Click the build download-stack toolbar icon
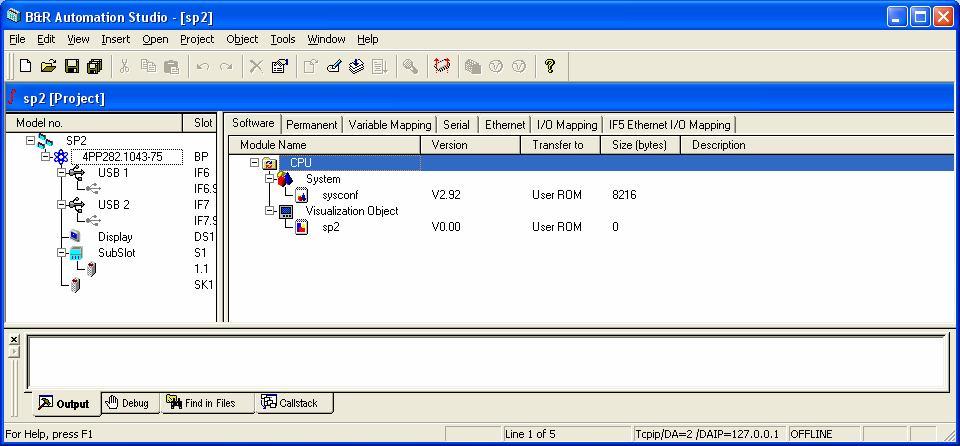The image size is (960, 446). click(357, 66)
